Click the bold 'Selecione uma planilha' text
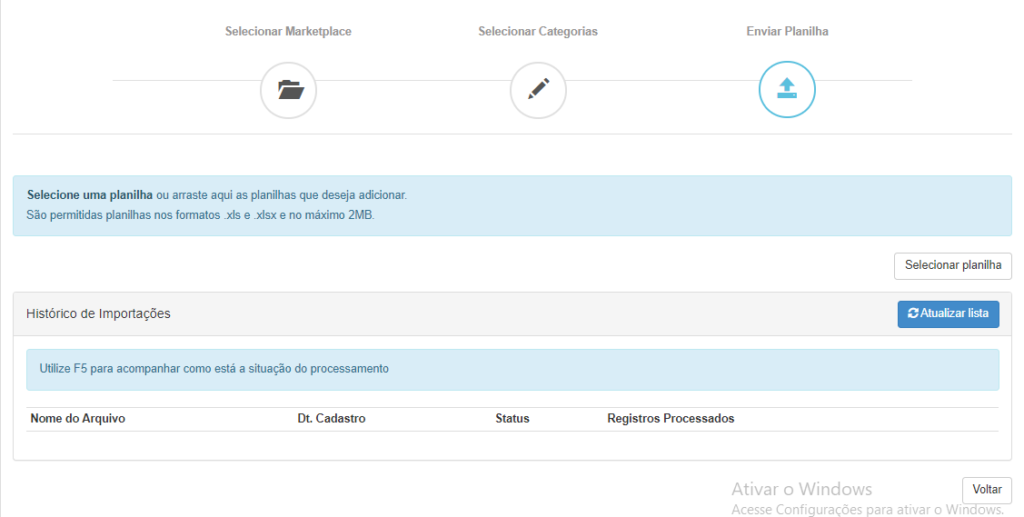The height and width of the screenshot is (517, 1024). coord(90,195)
